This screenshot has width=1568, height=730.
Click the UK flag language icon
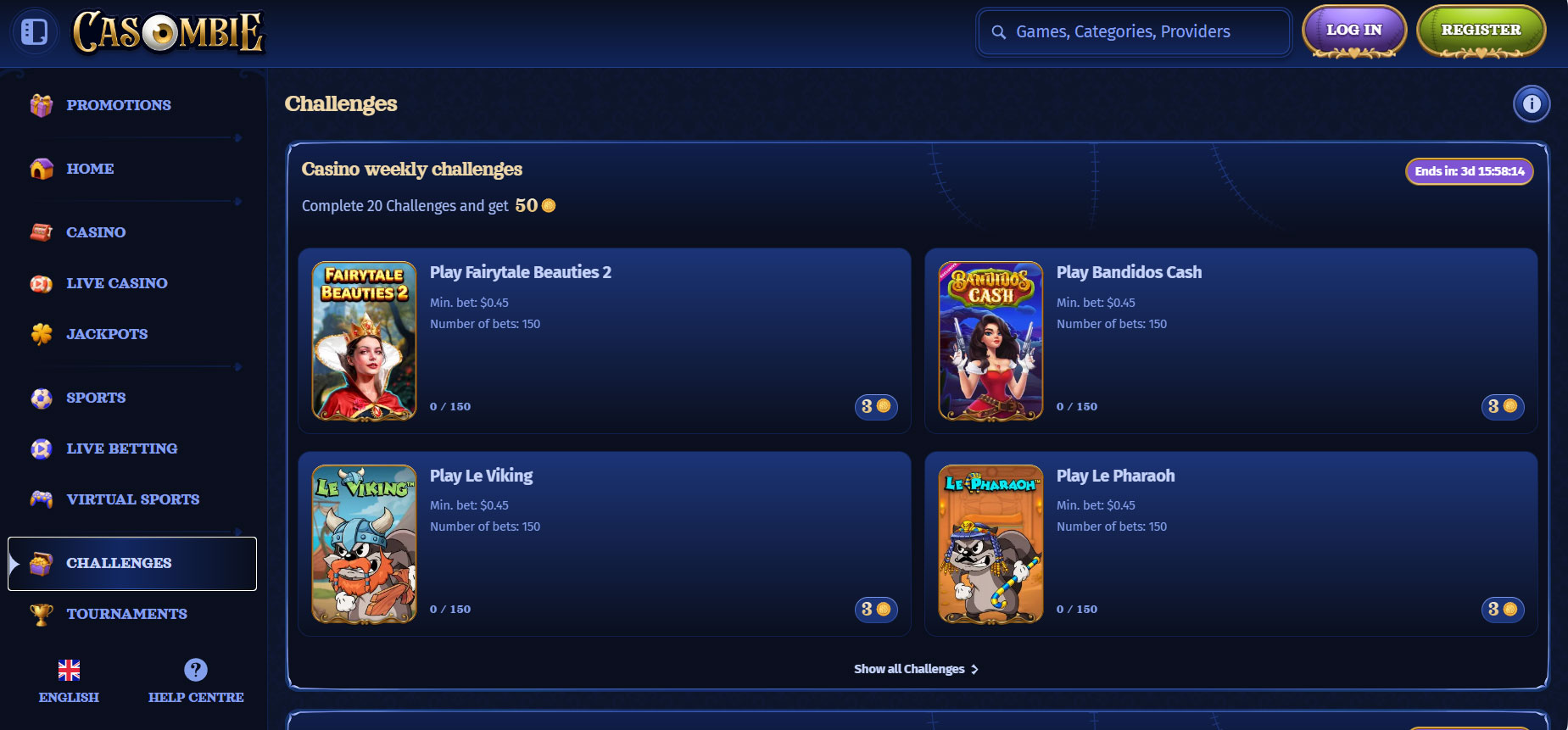click(69, 670)
